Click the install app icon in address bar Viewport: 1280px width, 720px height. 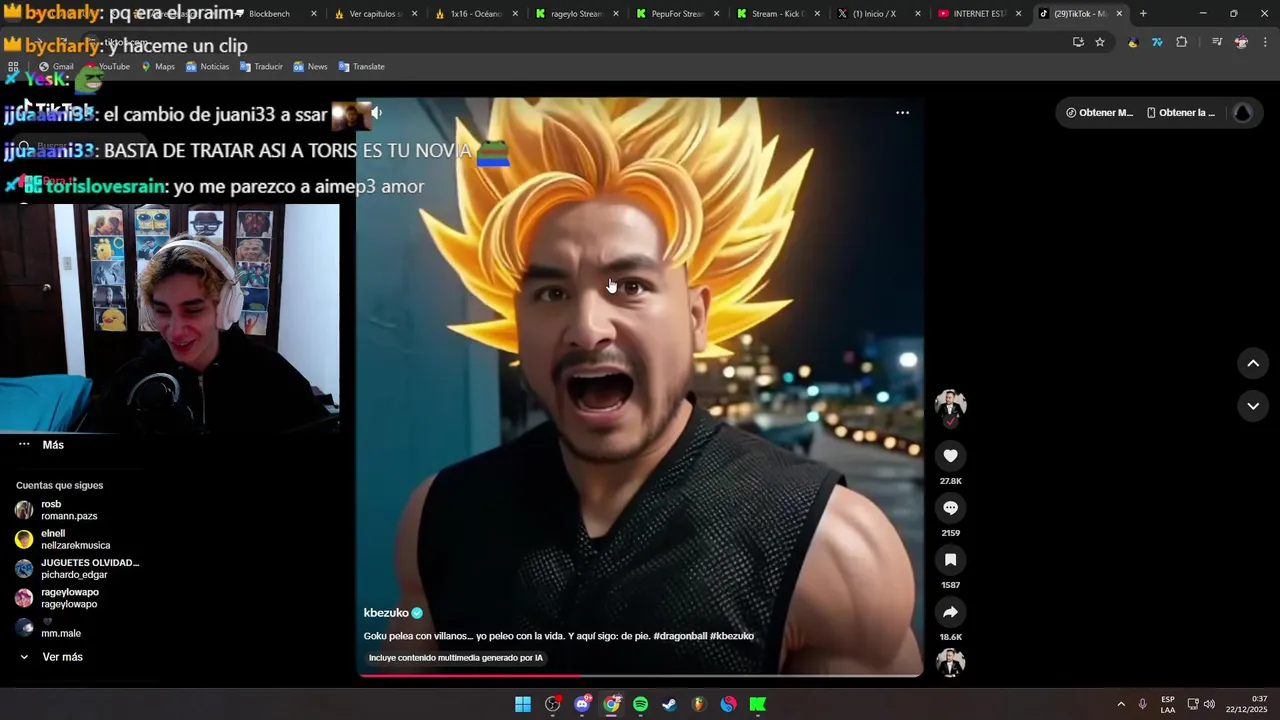tap(1078, 42)
